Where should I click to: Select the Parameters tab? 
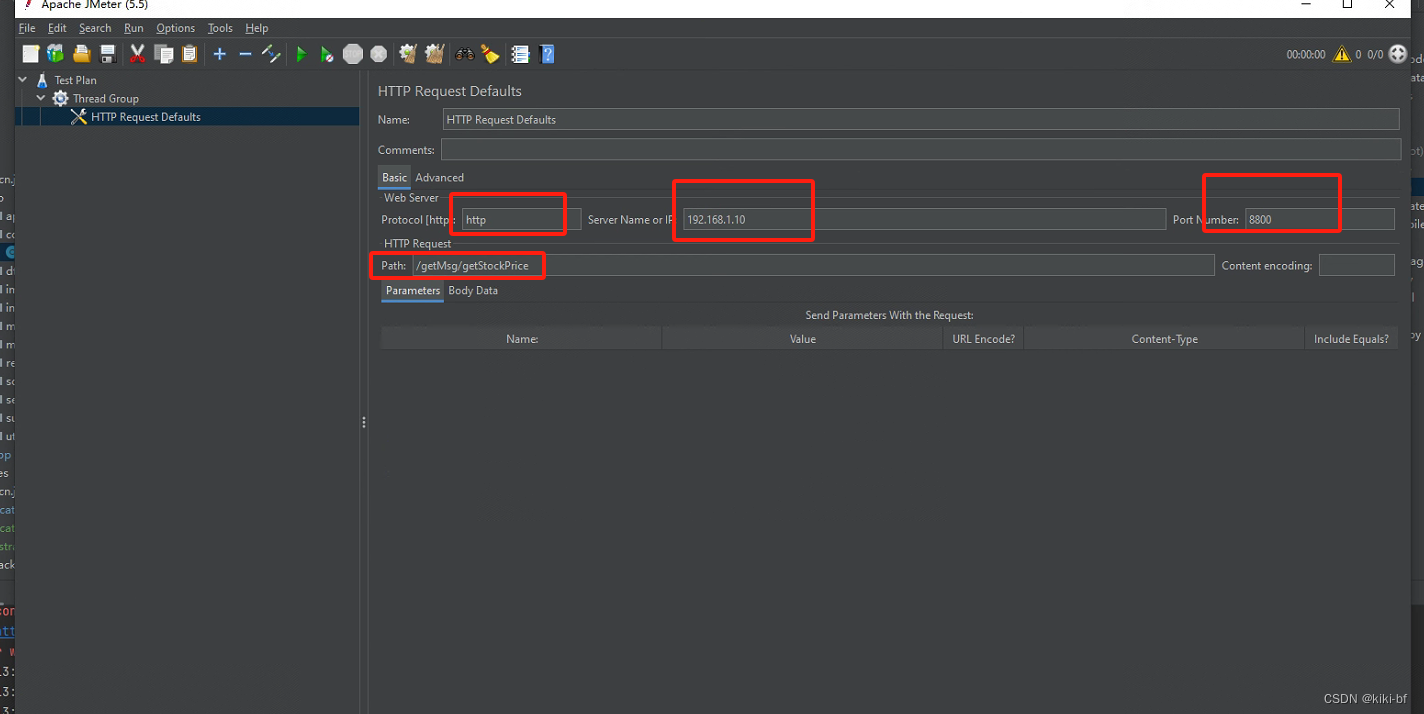click(x=413, y=290)
